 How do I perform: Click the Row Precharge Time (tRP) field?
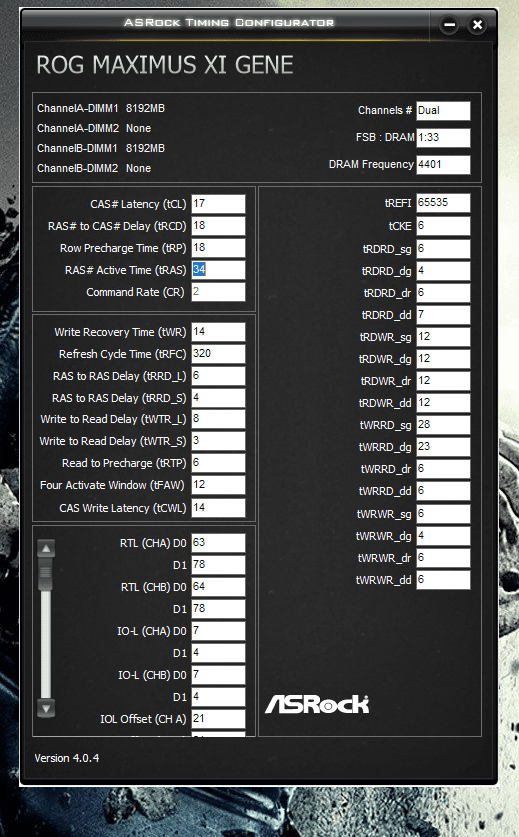click(218, 248)
